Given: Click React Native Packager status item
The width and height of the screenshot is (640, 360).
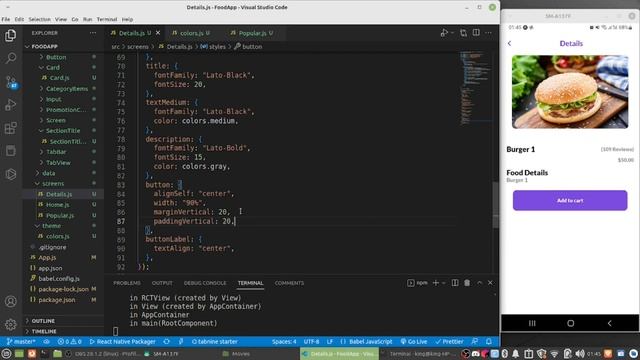Looking at the screenshot, I should [x=122, y=342].
